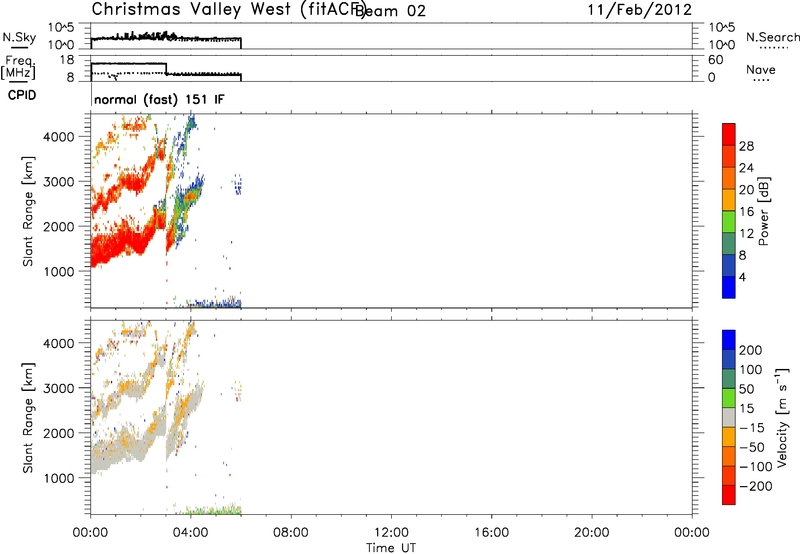Select the 'N.Search' legend label

click(772, 37)
